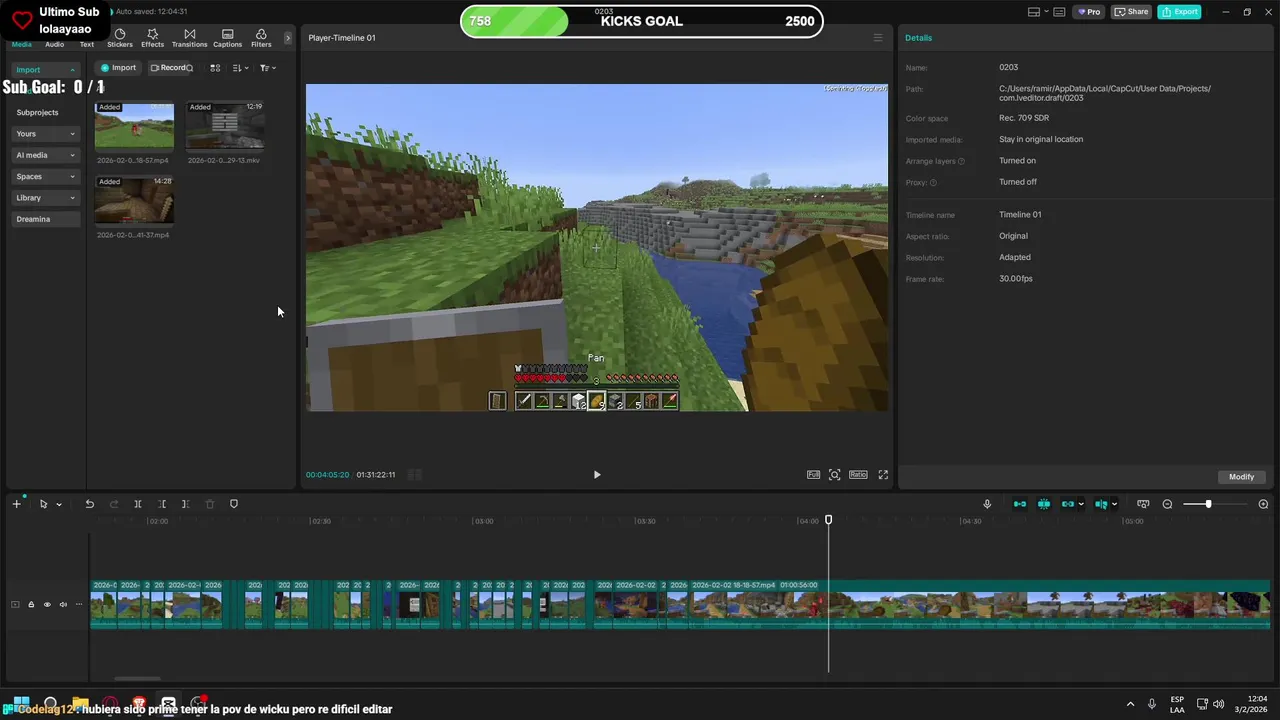Viewport: 1280px width, 720px height.
Task: Click the Ratio button in player
Action: tap(858, 475)
